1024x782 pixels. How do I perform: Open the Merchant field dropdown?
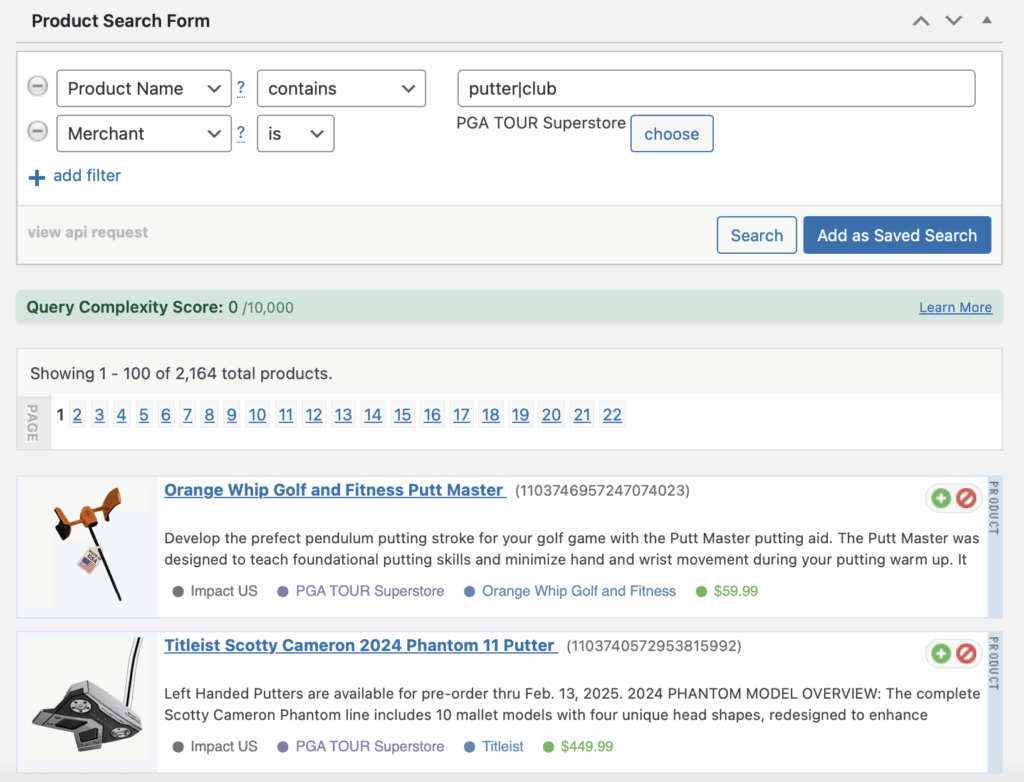tap(144, 133)
